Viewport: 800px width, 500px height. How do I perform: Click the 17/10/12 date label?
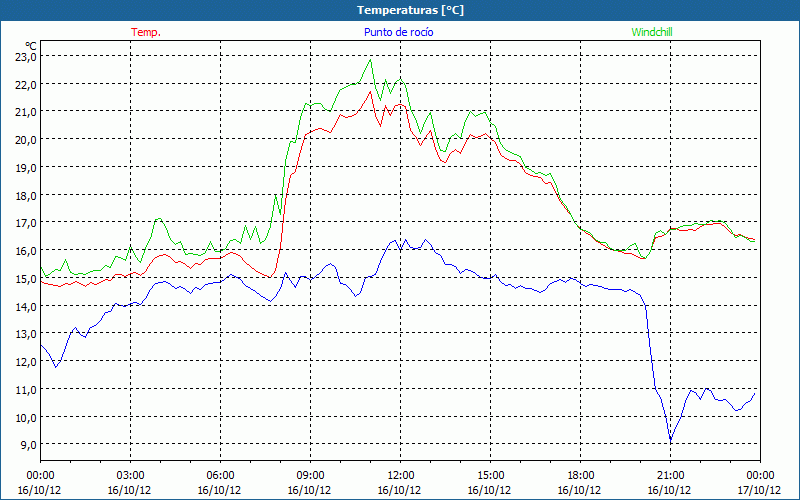(x=760, y=490)
